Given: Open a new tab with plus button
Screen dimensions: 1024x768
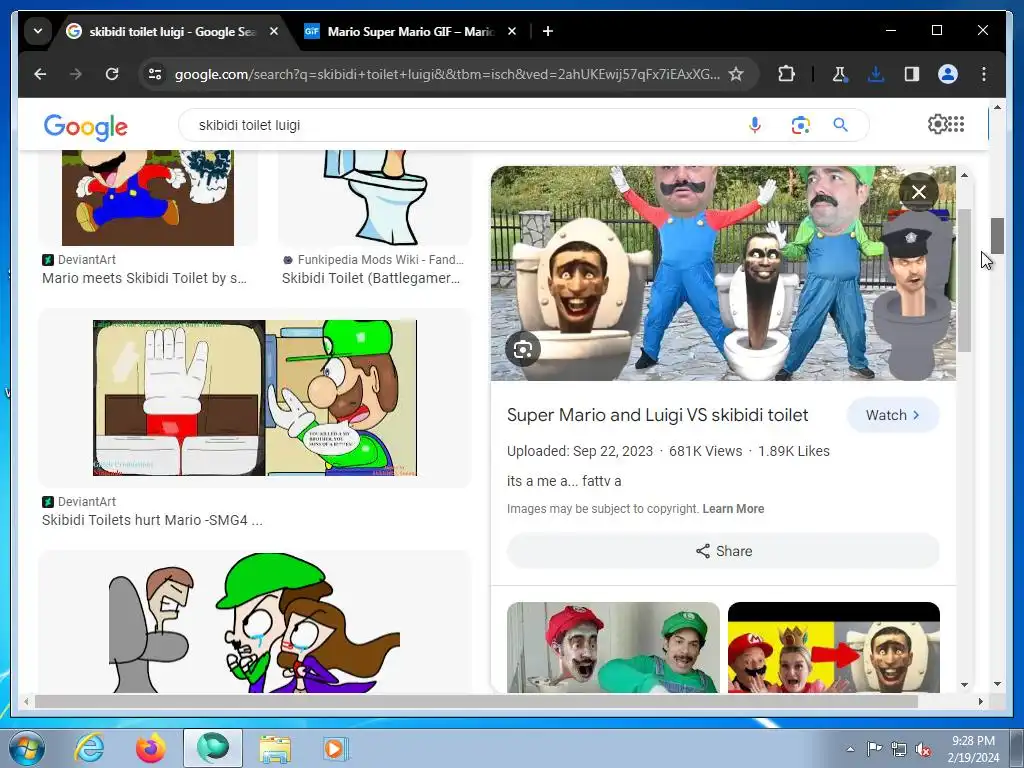Looking at the screenshot, I should [548, 31].
